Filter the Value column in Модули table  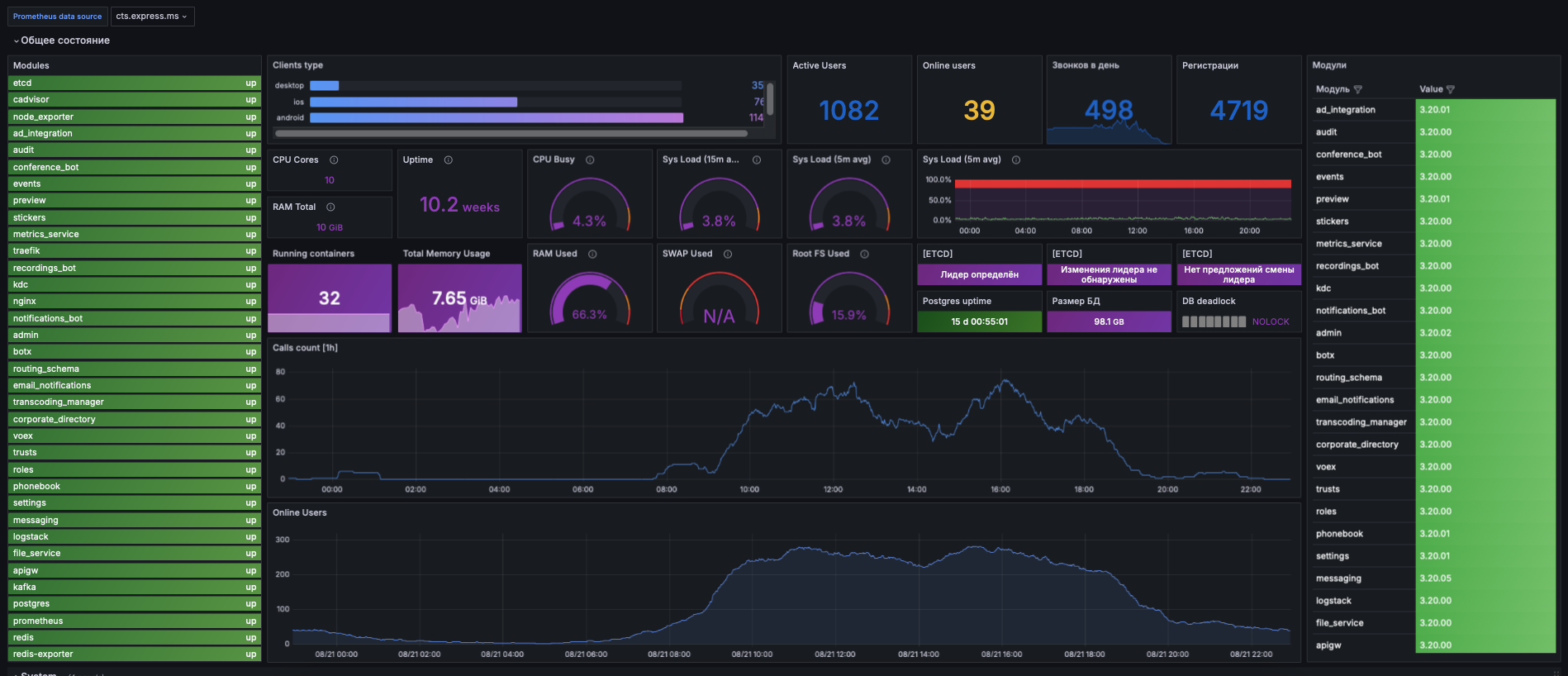pos(1451,89)
